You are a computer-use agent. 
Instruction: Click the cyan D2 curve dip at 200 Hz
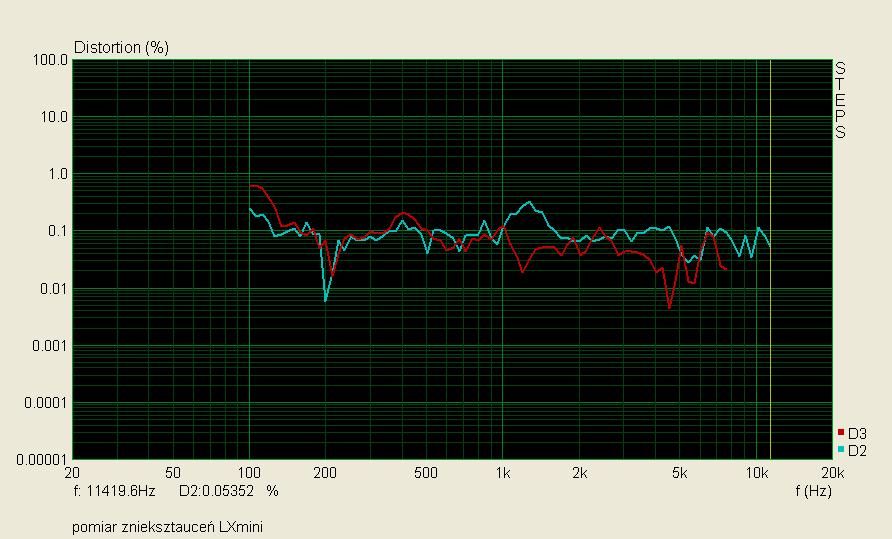[325, 299]
